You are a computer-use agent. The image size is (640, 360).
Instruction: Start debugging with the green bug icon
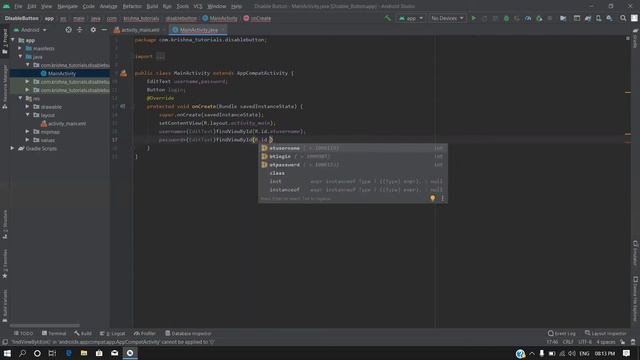click(506, 18)
